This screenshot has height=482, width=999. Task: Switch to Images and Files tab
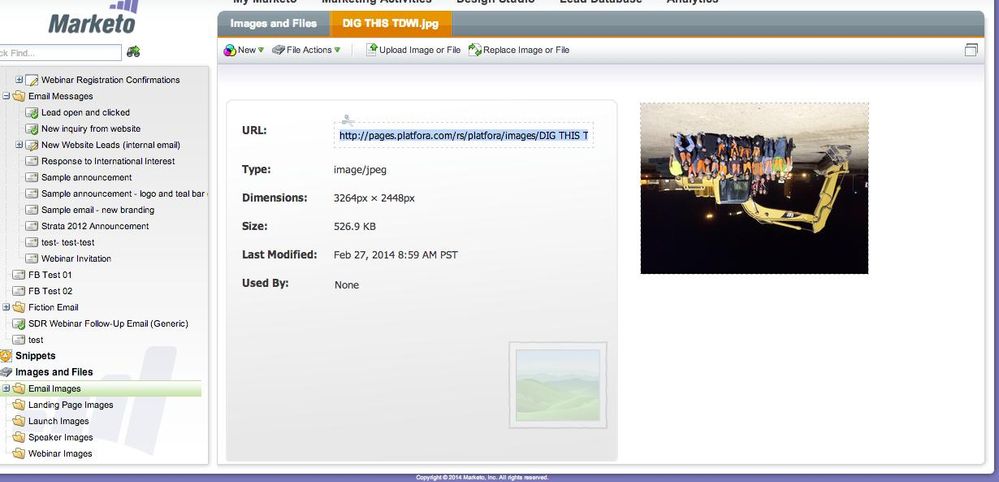pyautogui.click(x=273, y=23)
